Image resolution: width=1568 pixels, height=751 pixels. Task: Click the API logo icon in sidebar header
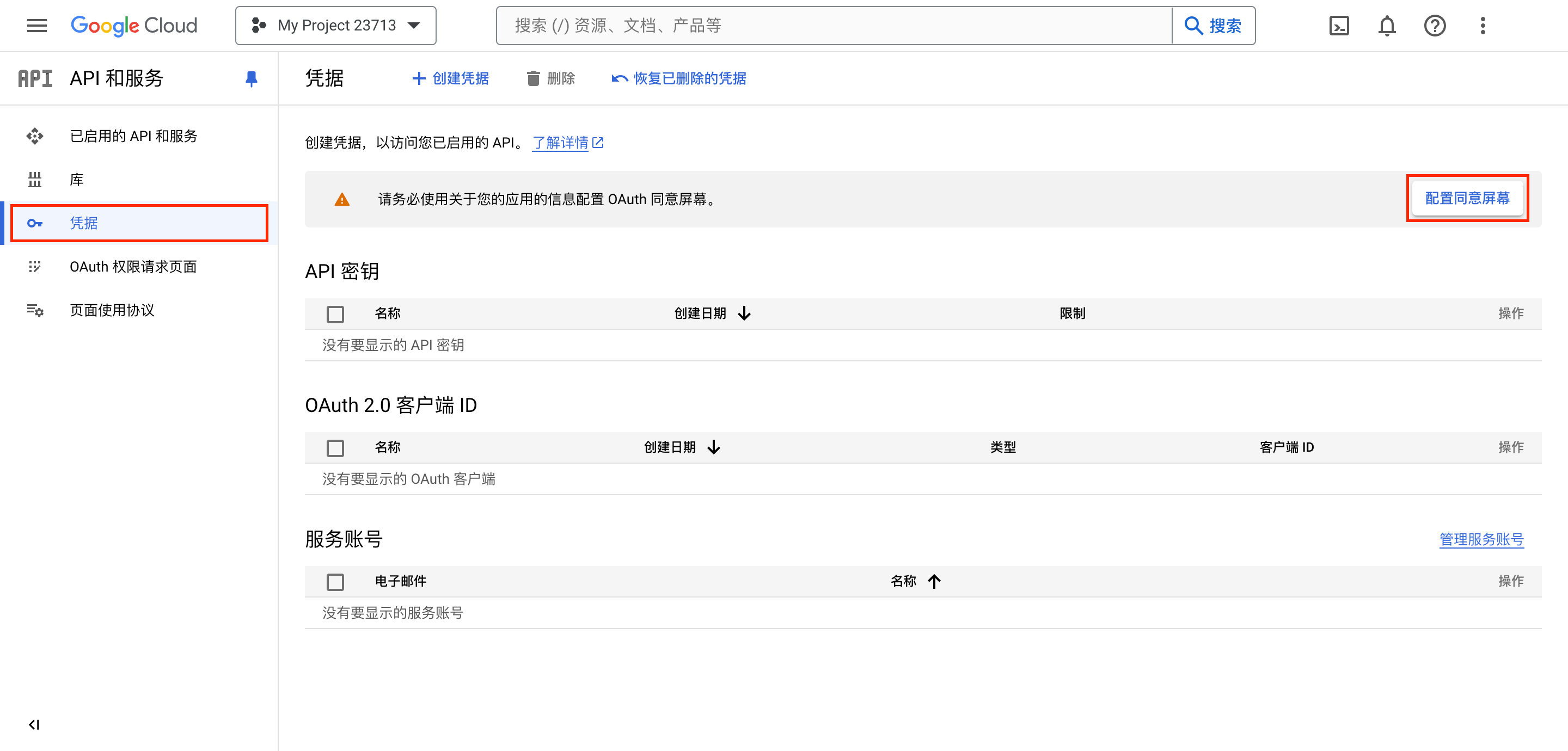point(35,78)
